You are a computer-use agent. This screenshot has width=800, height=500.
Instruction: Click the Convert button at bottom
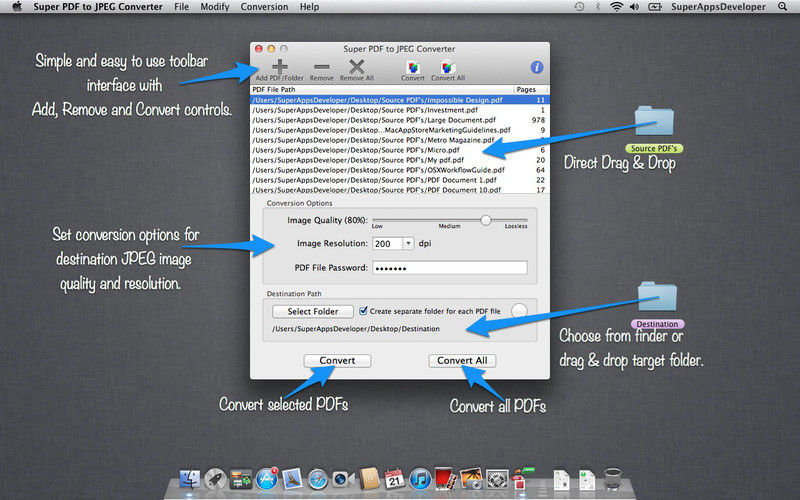pyautogui.click(x=337, y=360)
